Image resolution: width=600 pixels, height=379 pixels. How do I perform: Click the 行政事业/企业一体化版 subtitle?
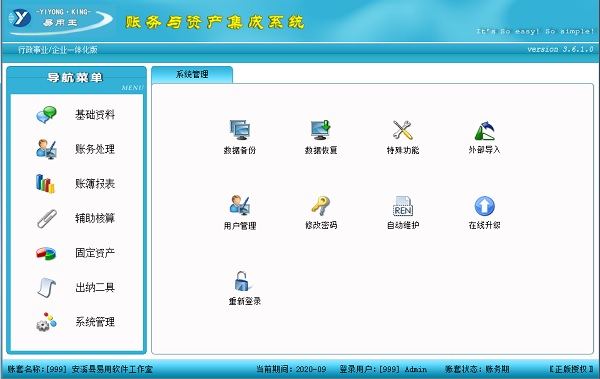tap(58, 49)
